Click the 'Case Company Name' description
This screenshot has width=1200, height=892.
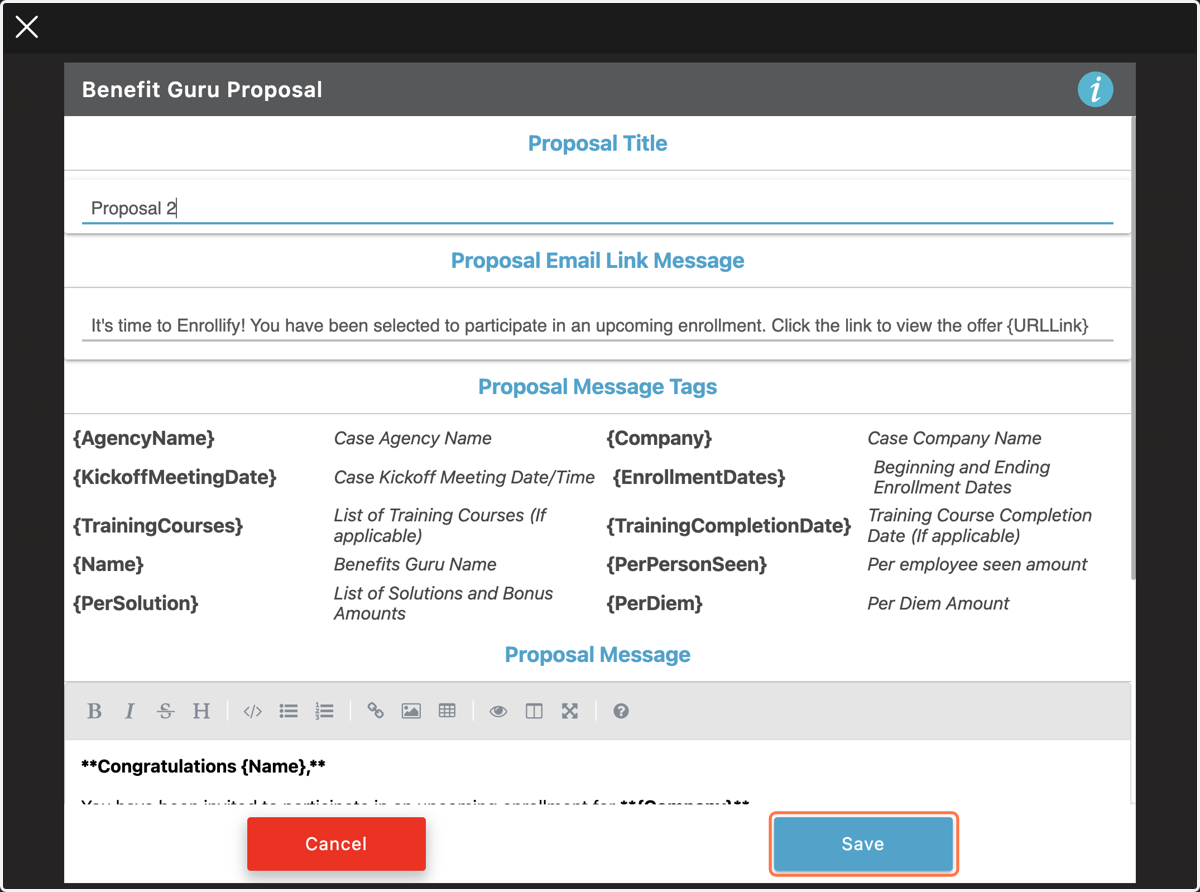pyautogui.click(x=954, y=438)
